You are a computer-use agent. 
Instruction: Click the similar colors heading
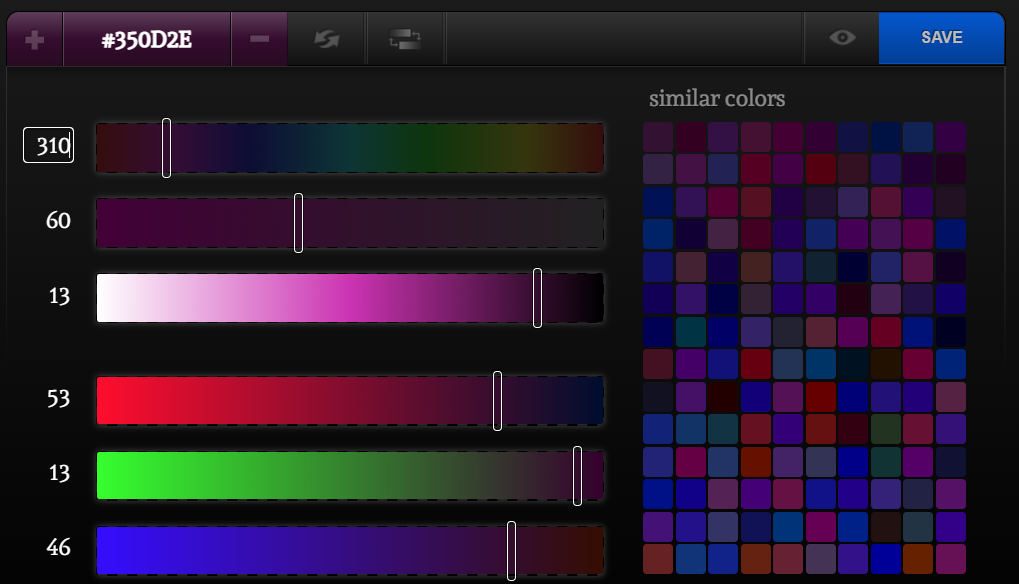tap(717, 98)
